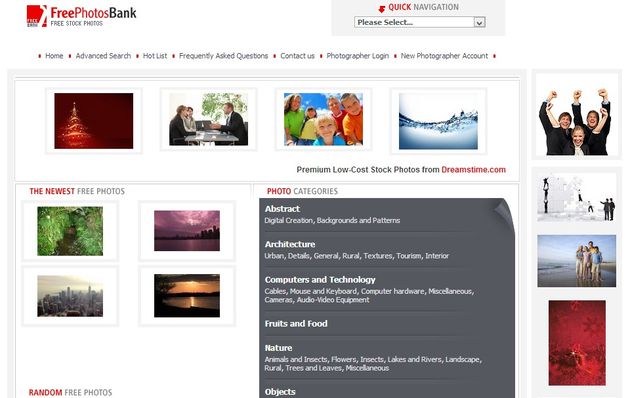
Task: Open the puzzle pieces sidebar photo
Action: [577, 198]
